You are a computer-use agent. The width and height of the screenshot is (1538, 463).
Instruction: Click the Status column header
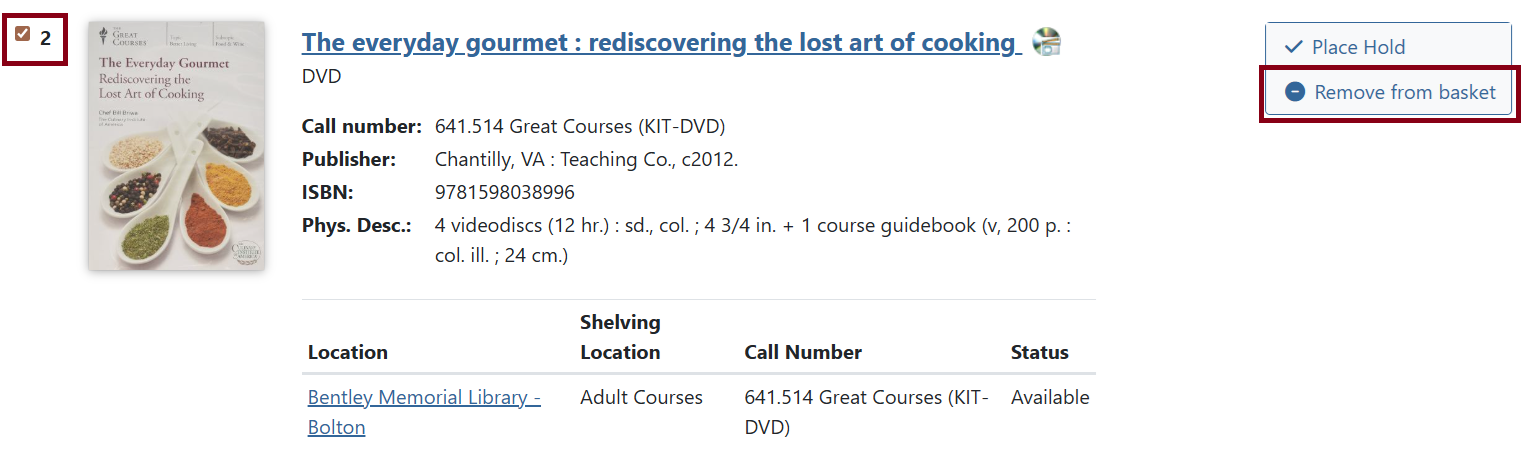[x=1039, y=352]
